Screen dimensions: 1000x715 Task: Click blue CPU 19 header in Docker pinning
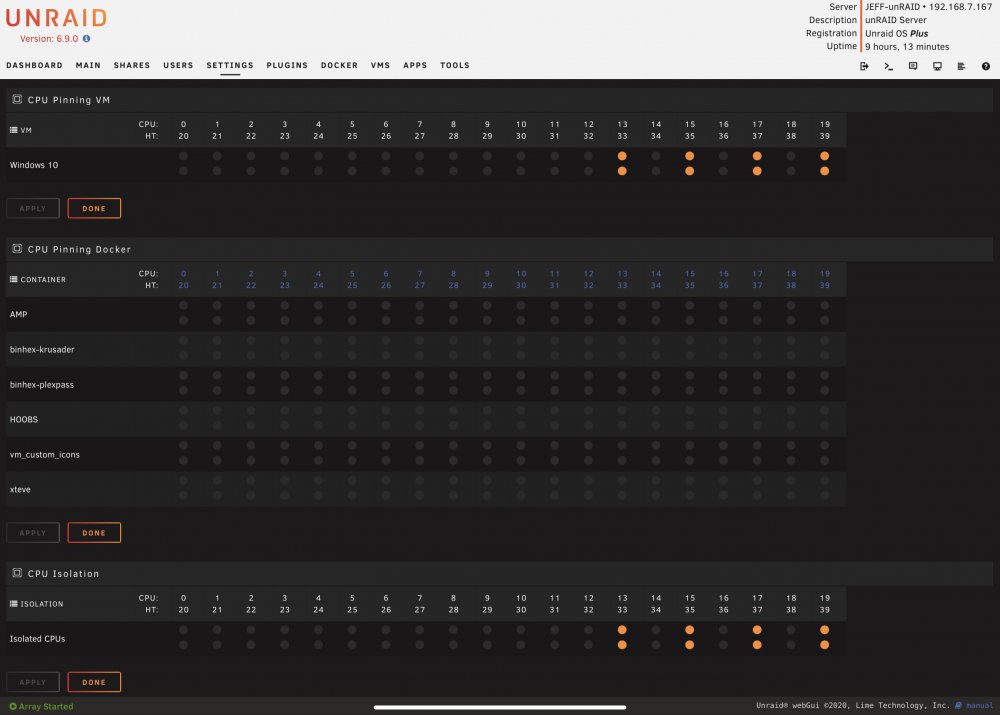[x=825, y=274]
